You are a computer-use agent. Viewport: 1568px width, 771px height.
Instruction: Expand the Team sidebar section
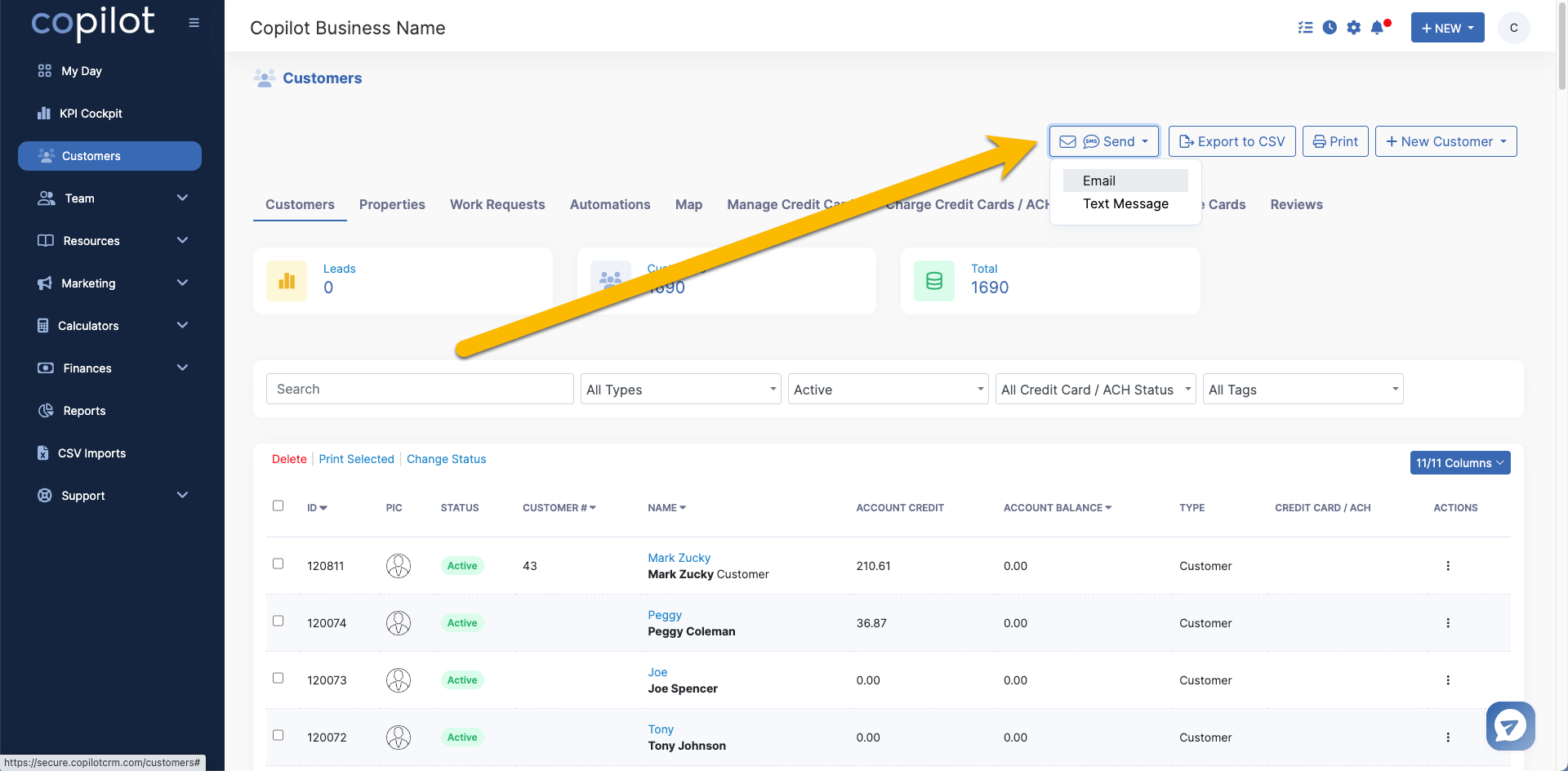coord(109,198)
